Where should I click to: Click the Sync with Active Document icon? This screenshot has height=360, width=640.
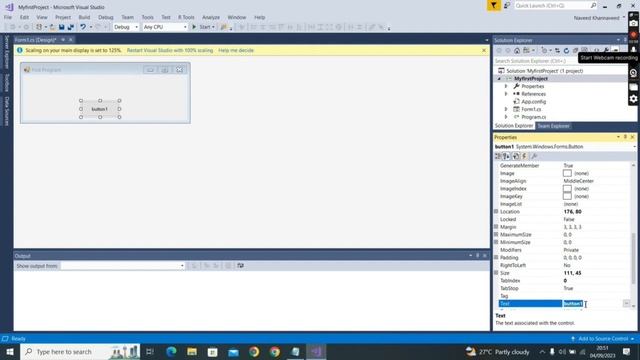[557, 51]
